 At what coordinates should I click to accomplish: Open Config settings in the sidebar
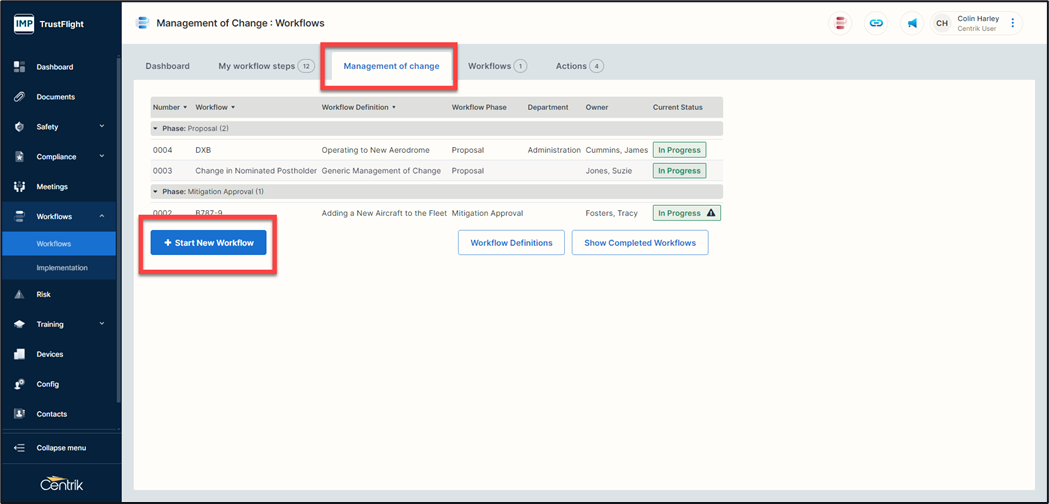coord(47,384)
